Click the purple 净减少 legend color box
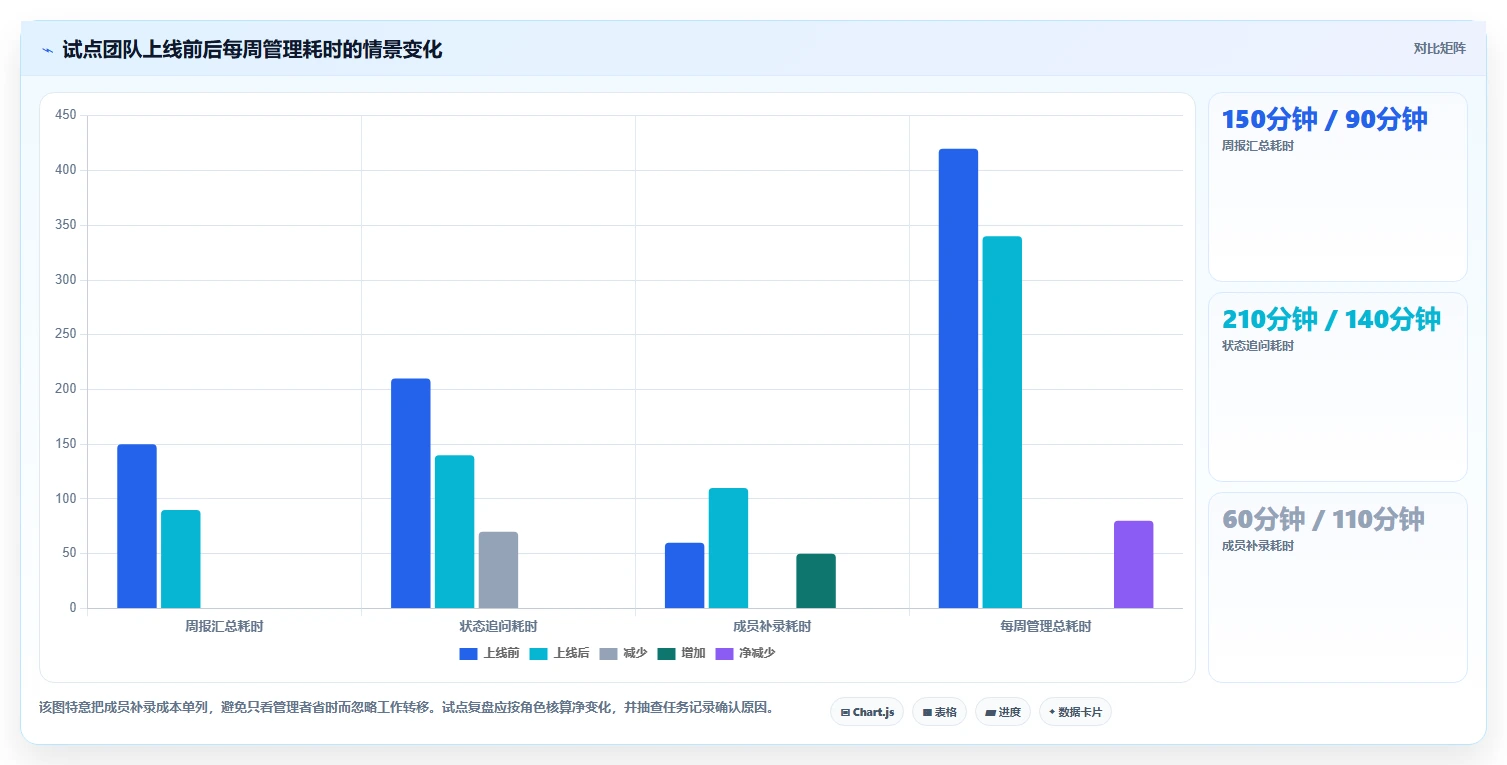This screenshot has width=1507, height=765. (725, 653)
